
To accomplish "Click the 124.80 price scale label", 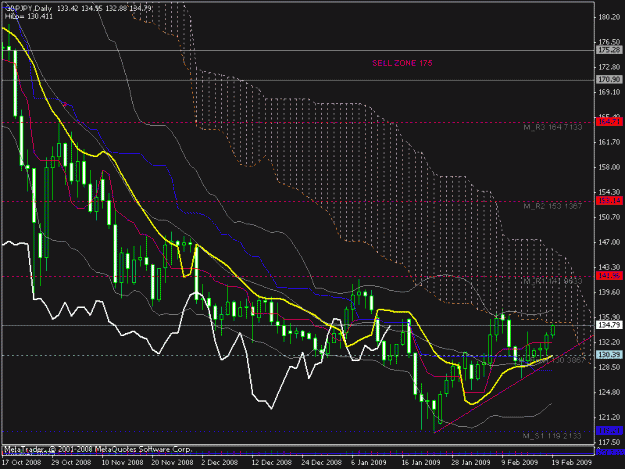I will click(x=610, y=392).
